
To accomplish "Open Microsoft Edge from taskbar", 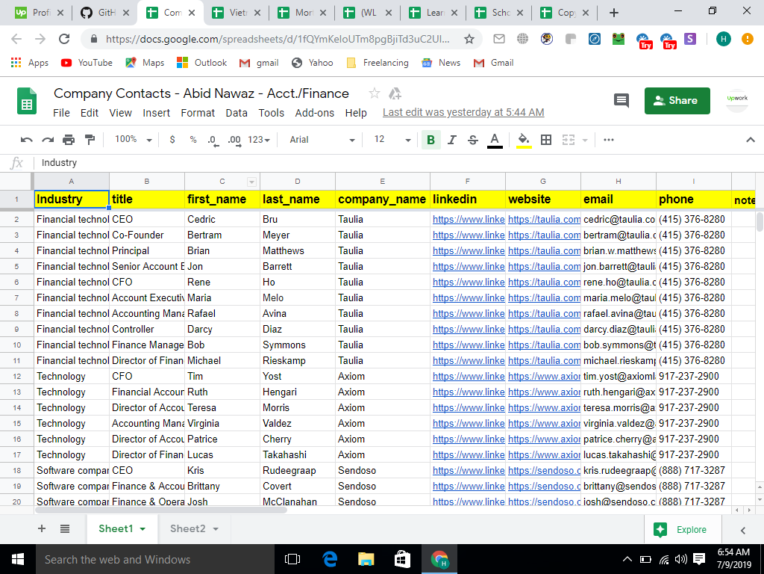I will (330, 559).
